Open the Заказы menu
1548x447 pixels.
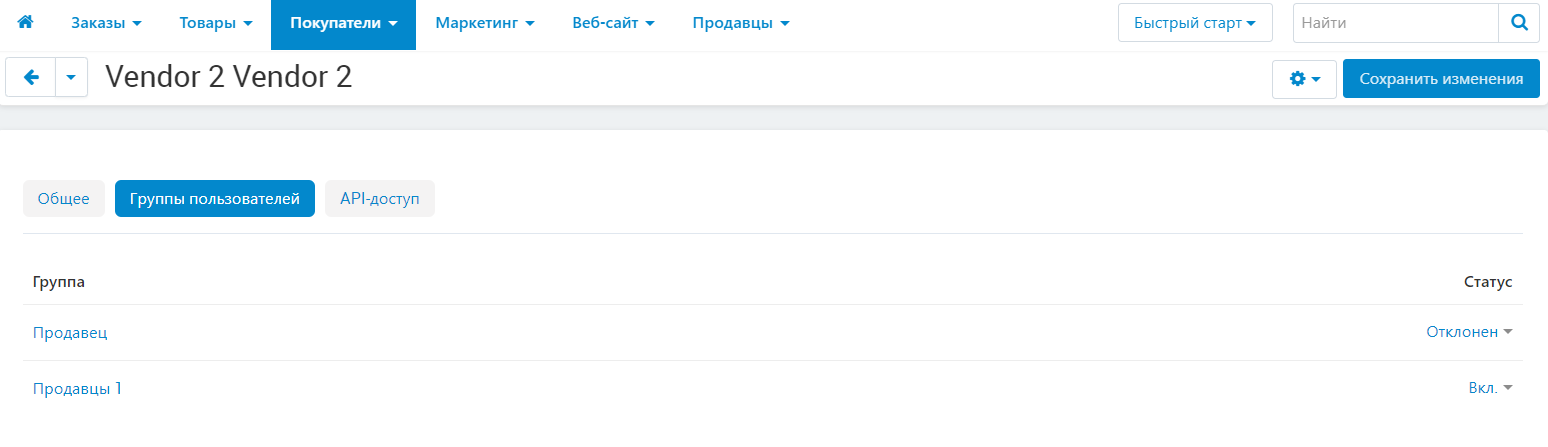coord(105,23)
